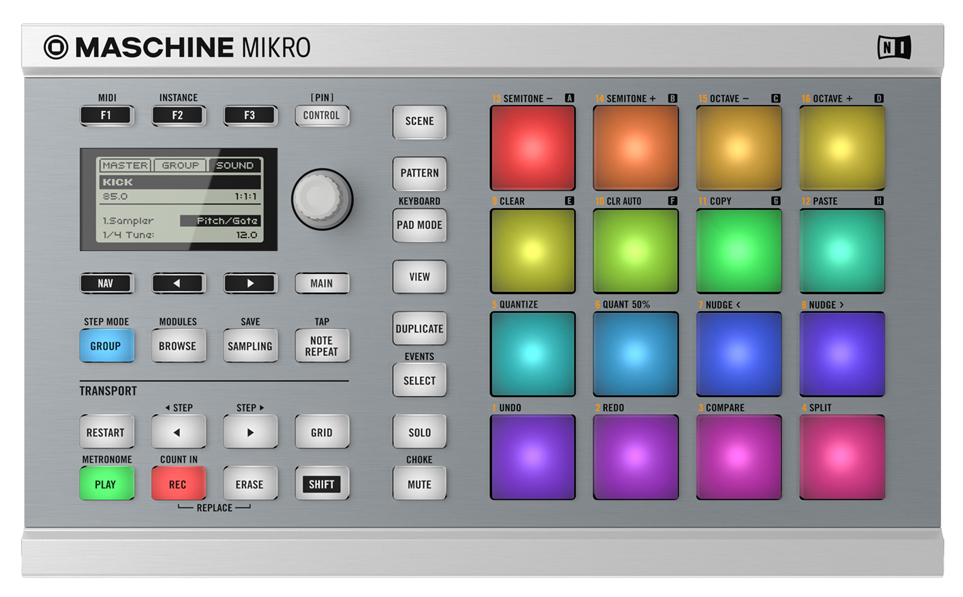This screenshot has width=963, height=597.
Task: Toggle the blue GROUP button
Action: [x=106, y=346]
